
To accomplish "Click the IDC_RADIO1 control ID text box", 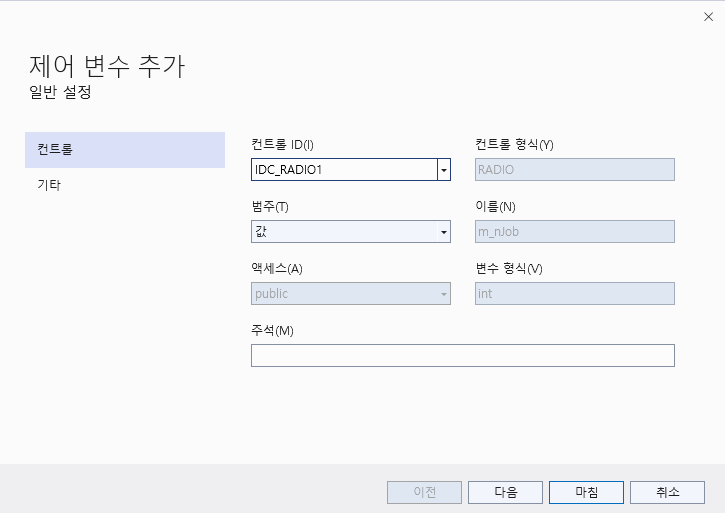I will tap(343, 170).
